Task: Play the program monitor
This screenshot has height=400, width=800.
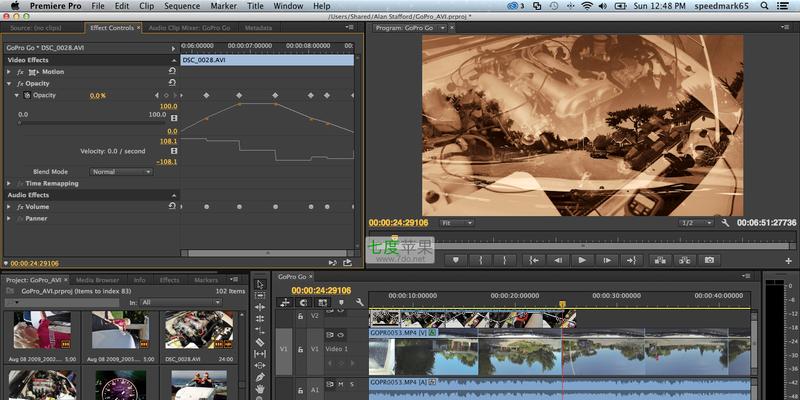Action: (x=582, y=260)
